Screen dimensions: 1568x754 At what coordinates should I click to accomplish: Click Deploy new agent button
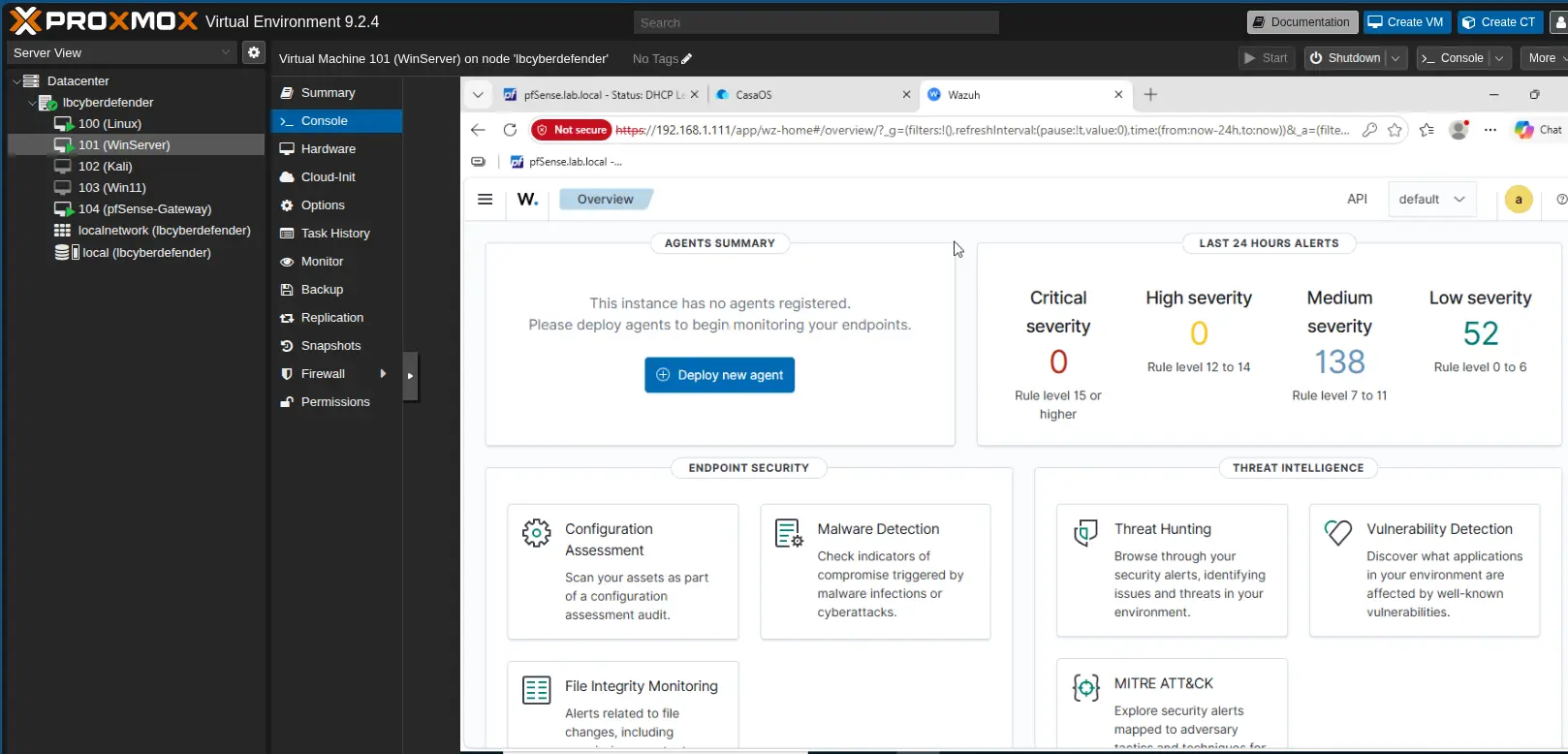coord(720,375)
